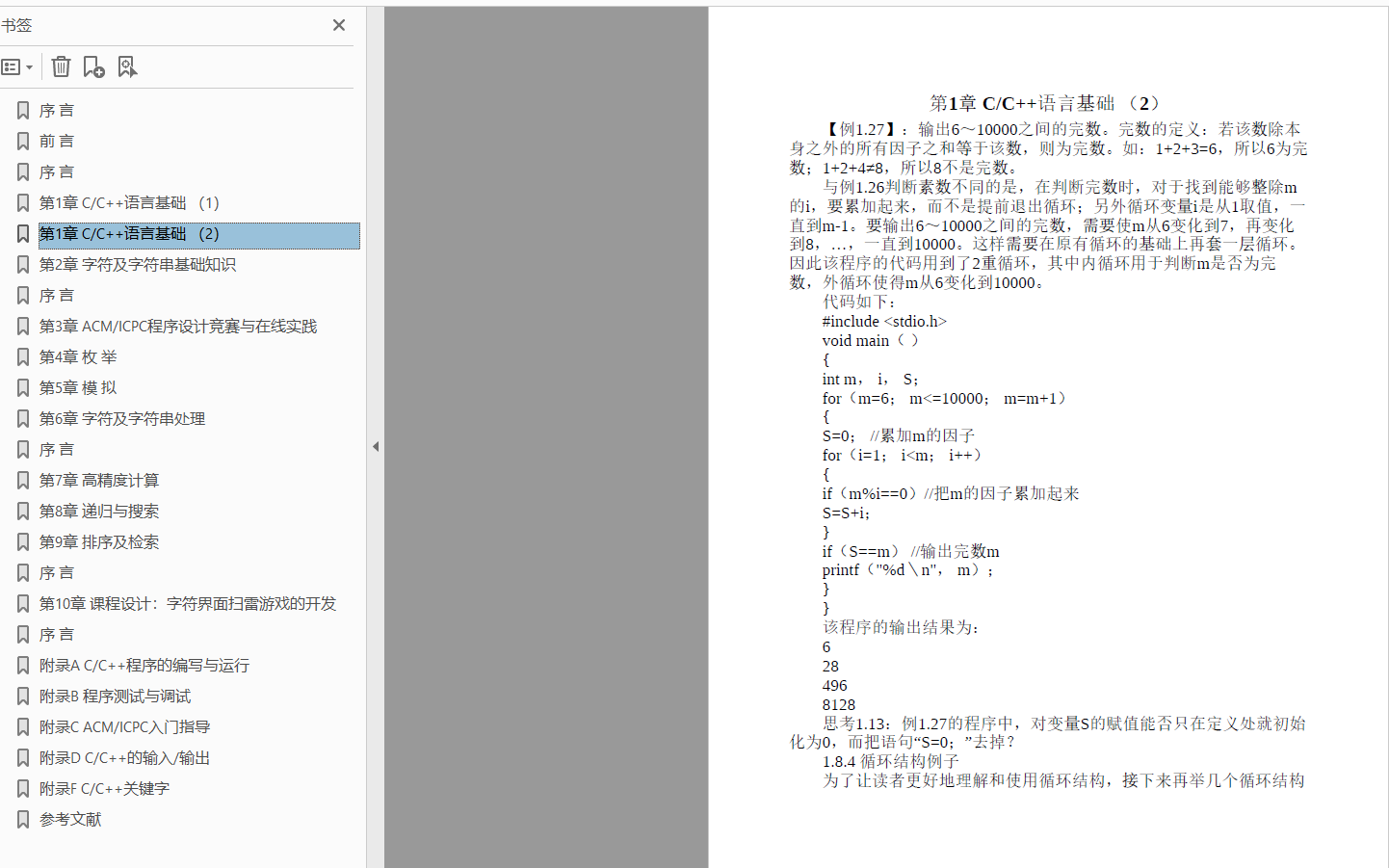The image size is (1389, 868).
Task: Open the bookmark options menu icon
Action: 13,66
